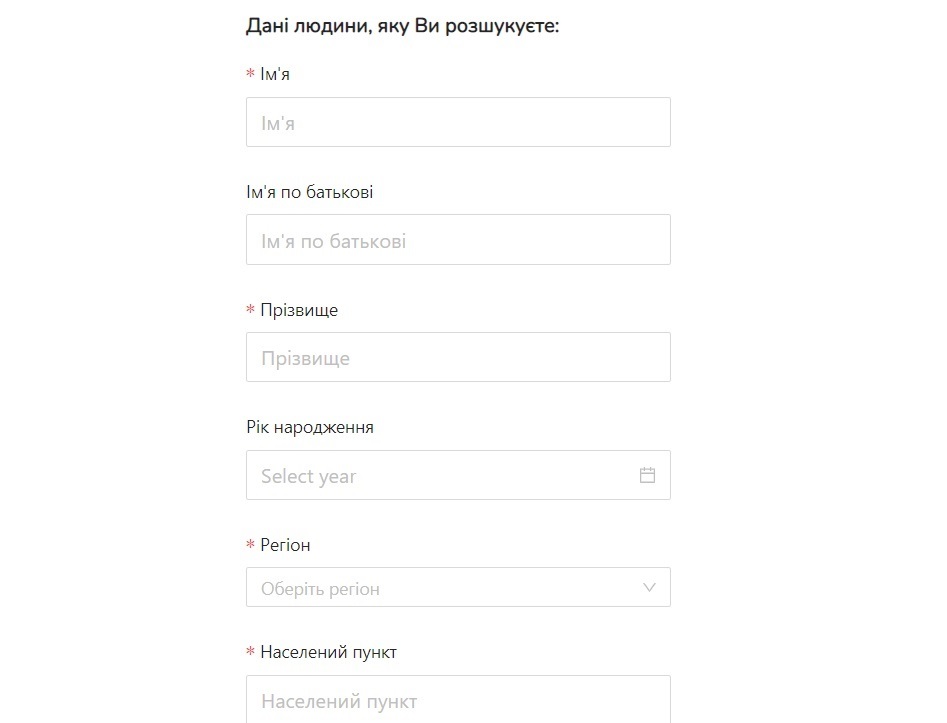947x723 pixels.
Task: Click the Ім'я по батькові field label
Action: 310,192
